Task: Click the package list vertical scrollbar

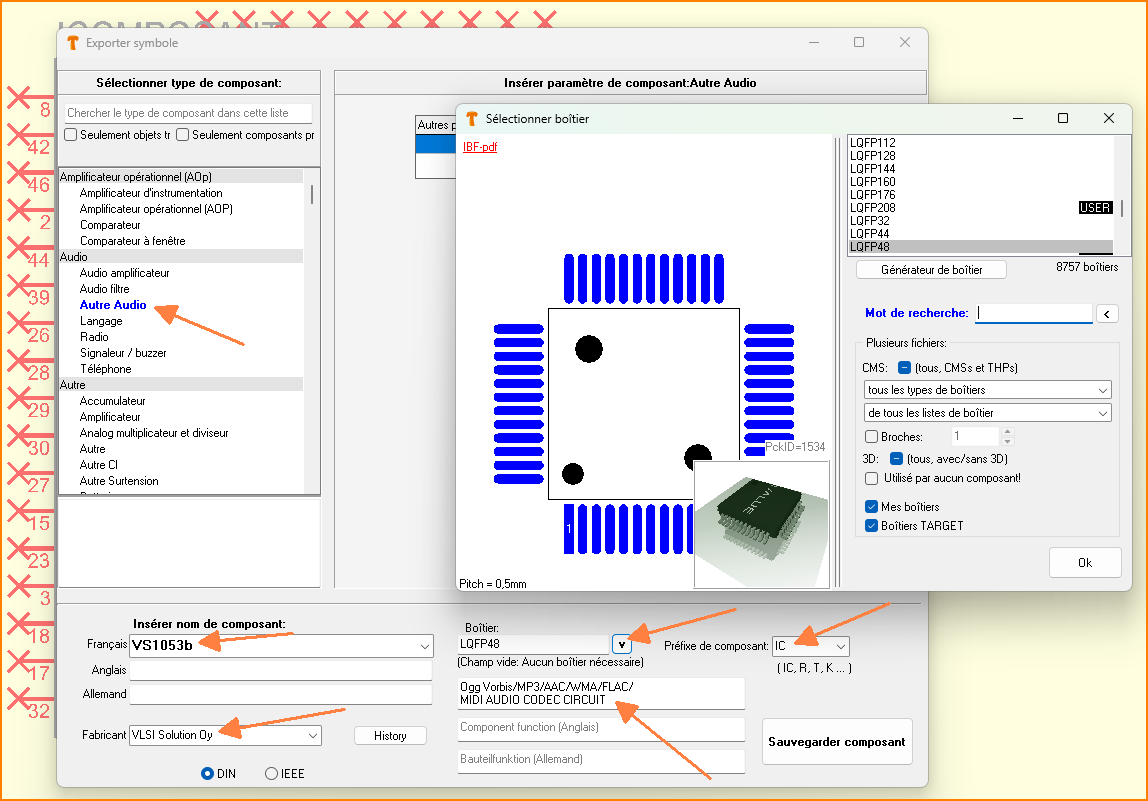Action: click(x=1120, y=208)
